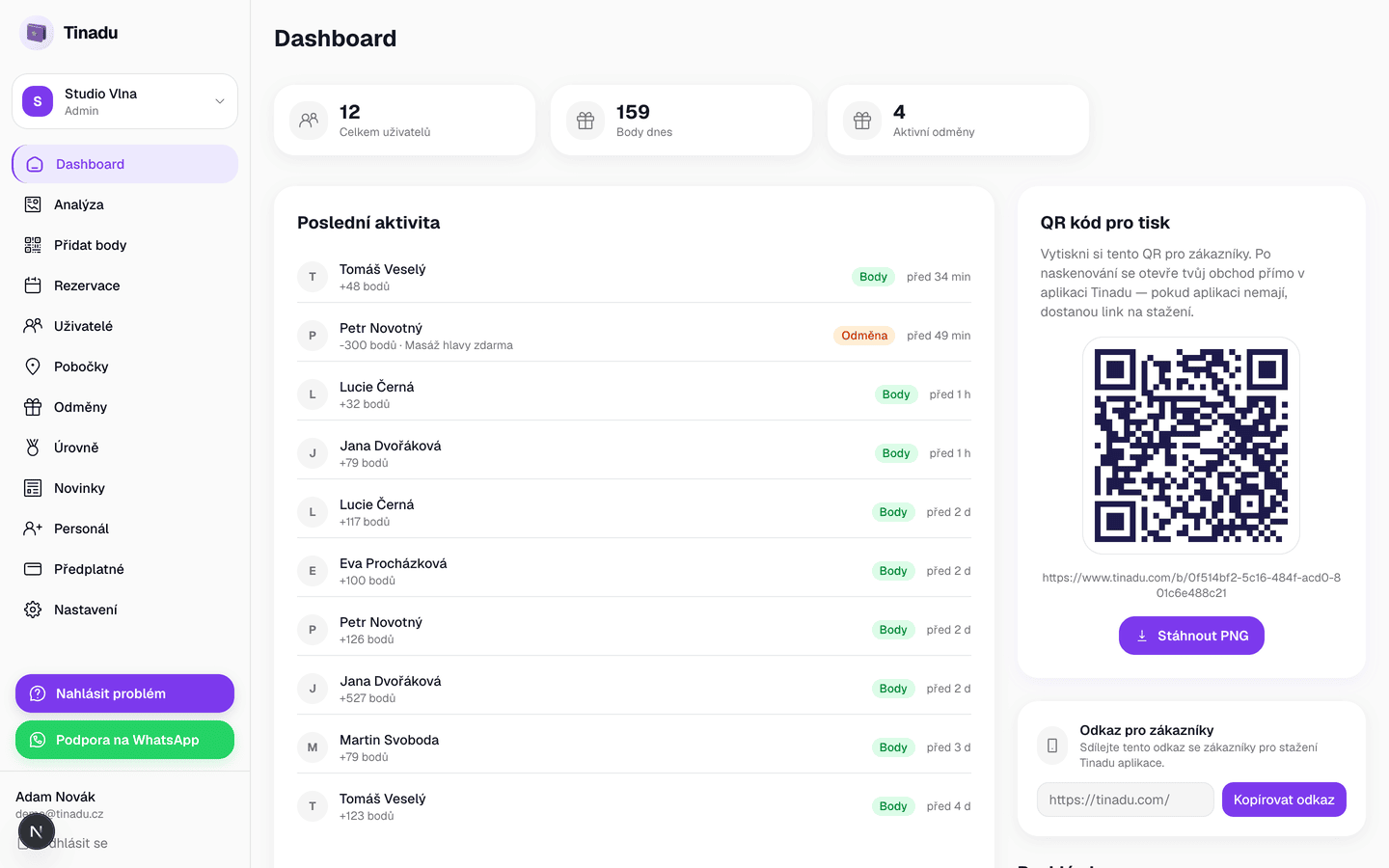This screenshot has width=1389, height=868.
Task: Click the Předplatné card icon
Action: point(33,569)
